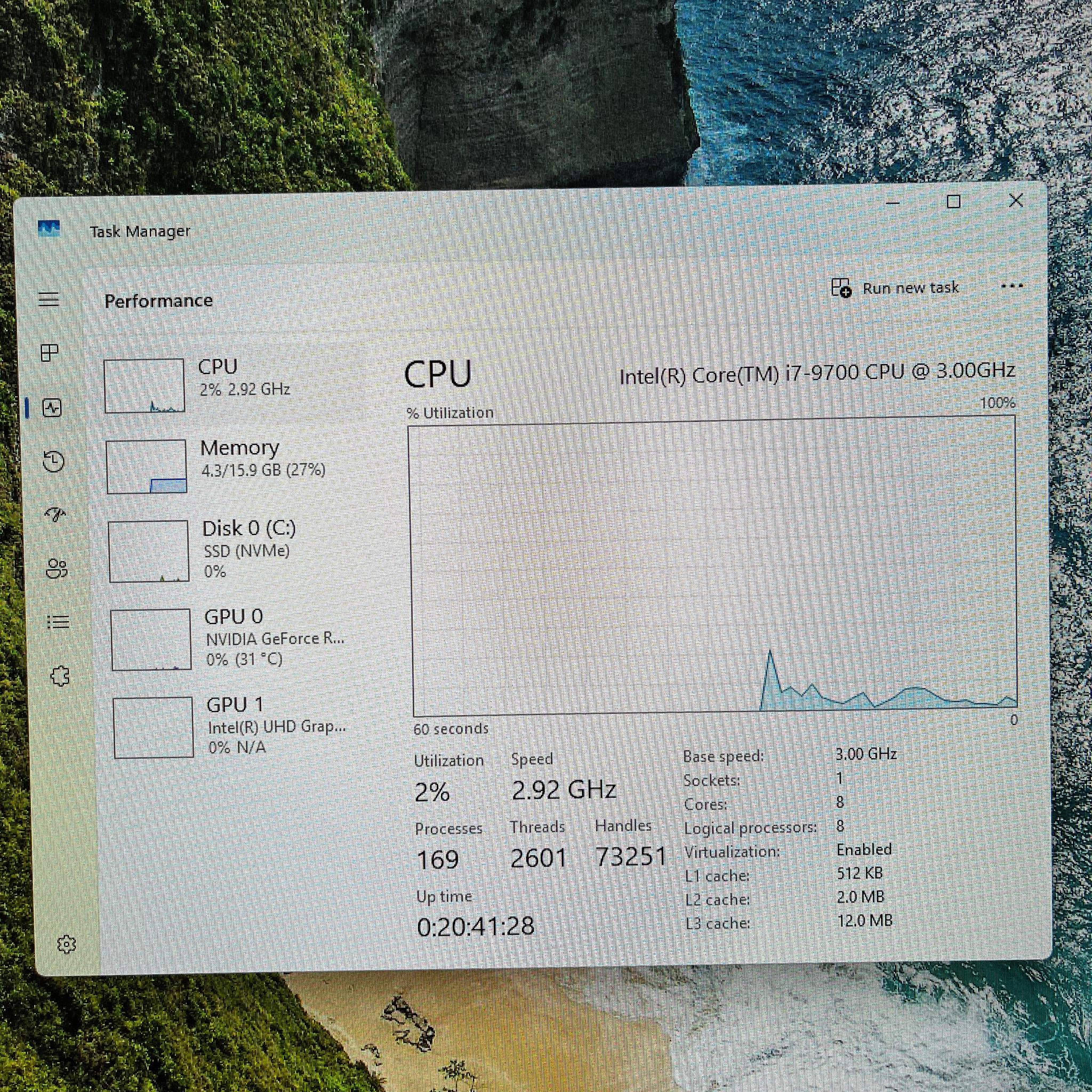The width and height of the screenshot is (1092, 1092).
Task: Click the '60 seconds' graph label
Action: coord(451,728)
